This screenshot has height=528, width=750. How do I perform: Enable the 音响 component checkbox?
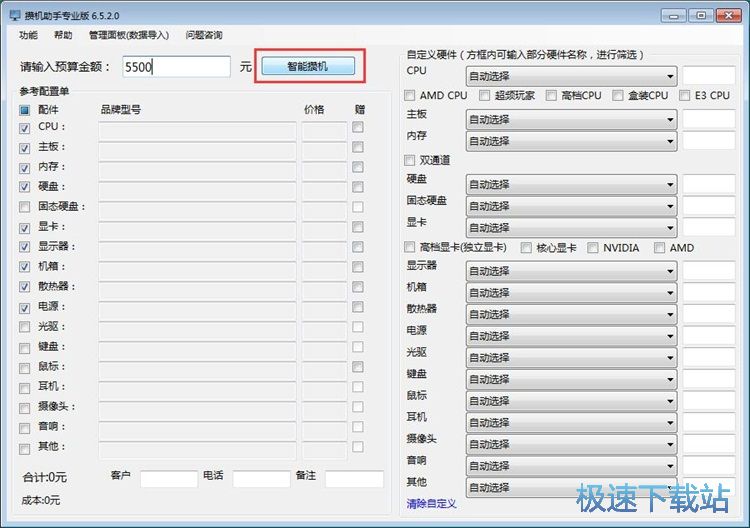[24, 428]
